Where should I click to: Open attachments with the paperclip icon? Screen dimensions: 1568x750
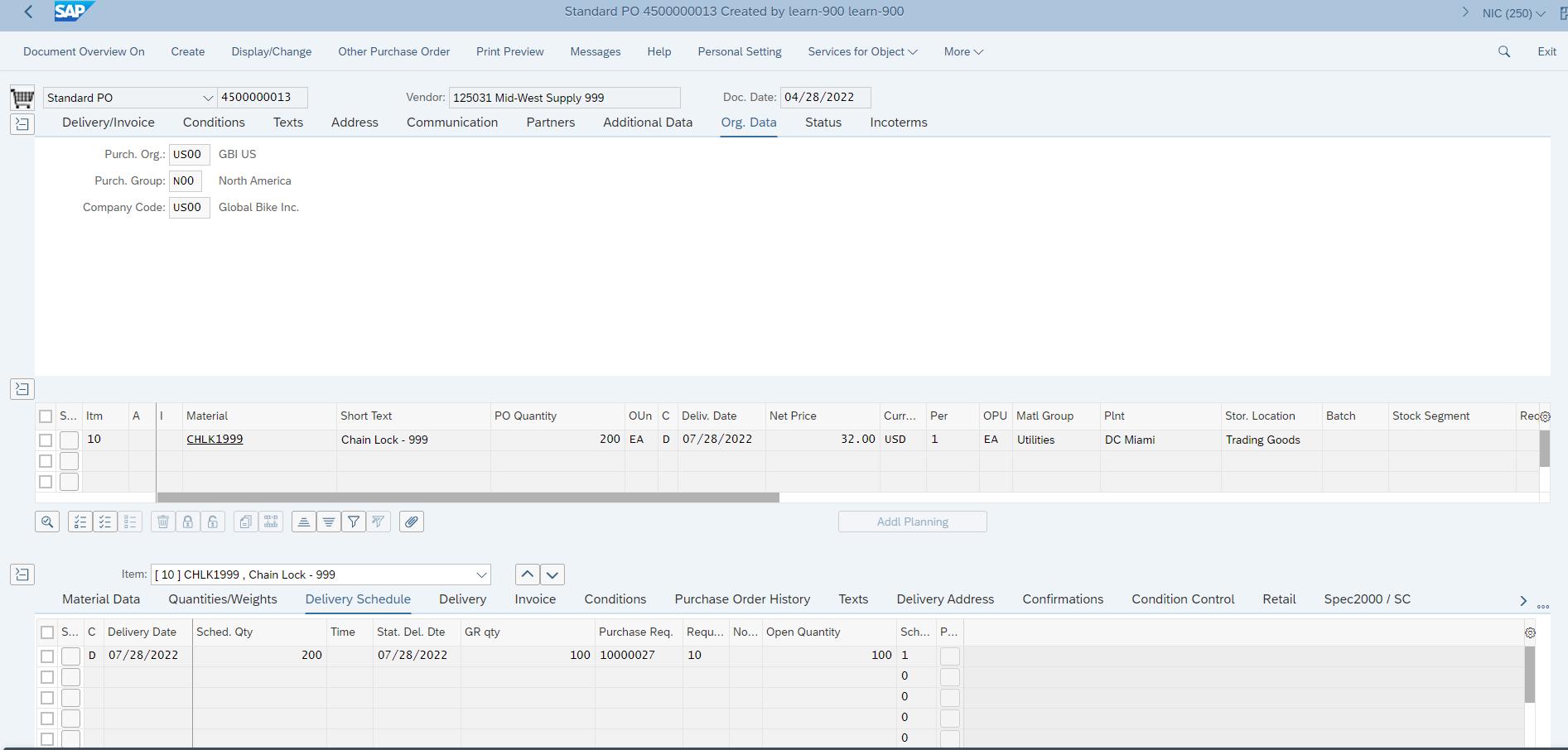[412, 522]
